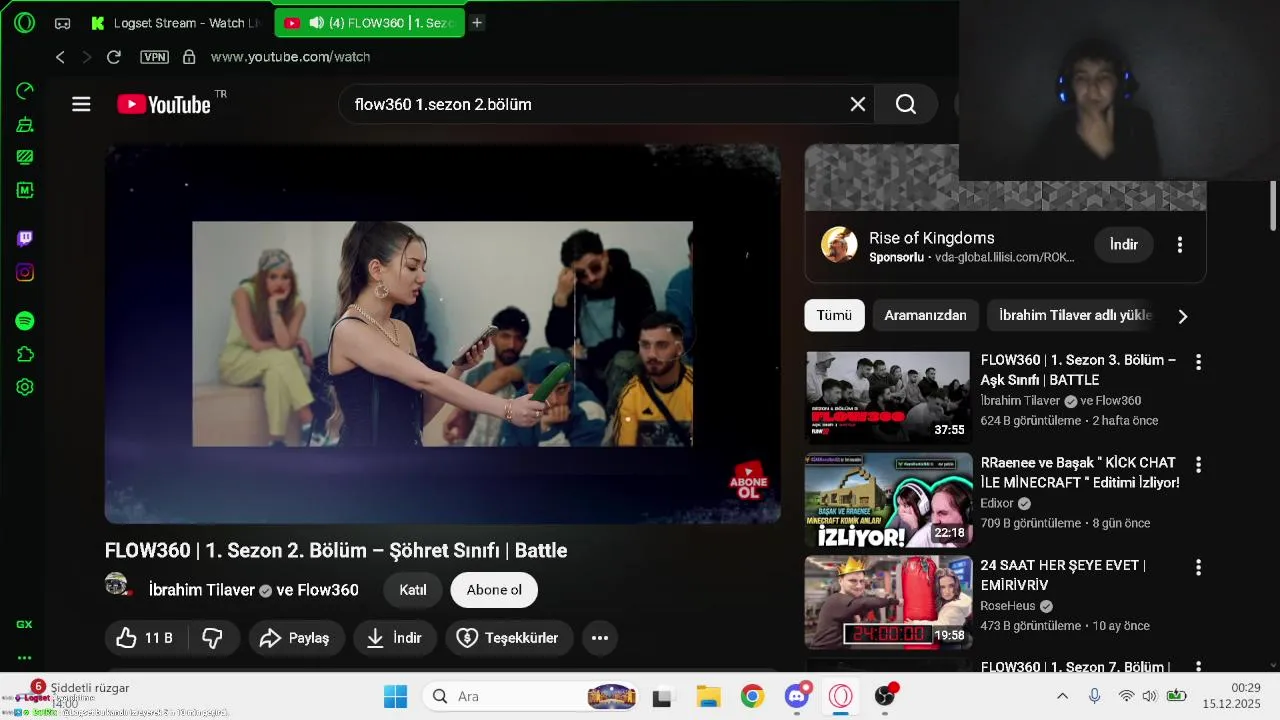Click the site security padlock icon

pos(189,57)
